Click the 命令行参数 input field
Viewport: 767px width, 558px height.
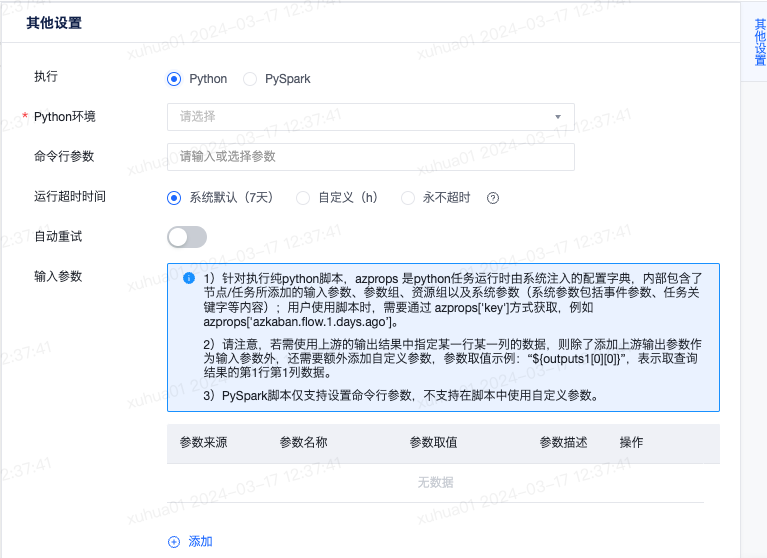(x=371, y=157)
